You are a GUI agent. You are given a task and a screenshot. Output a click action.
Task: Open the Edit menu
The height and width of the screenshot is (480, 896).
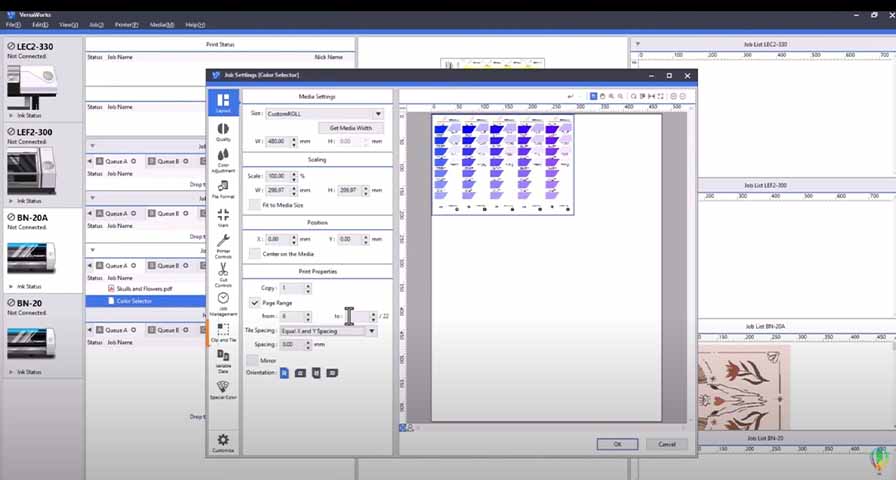click(x=40, y=25)
